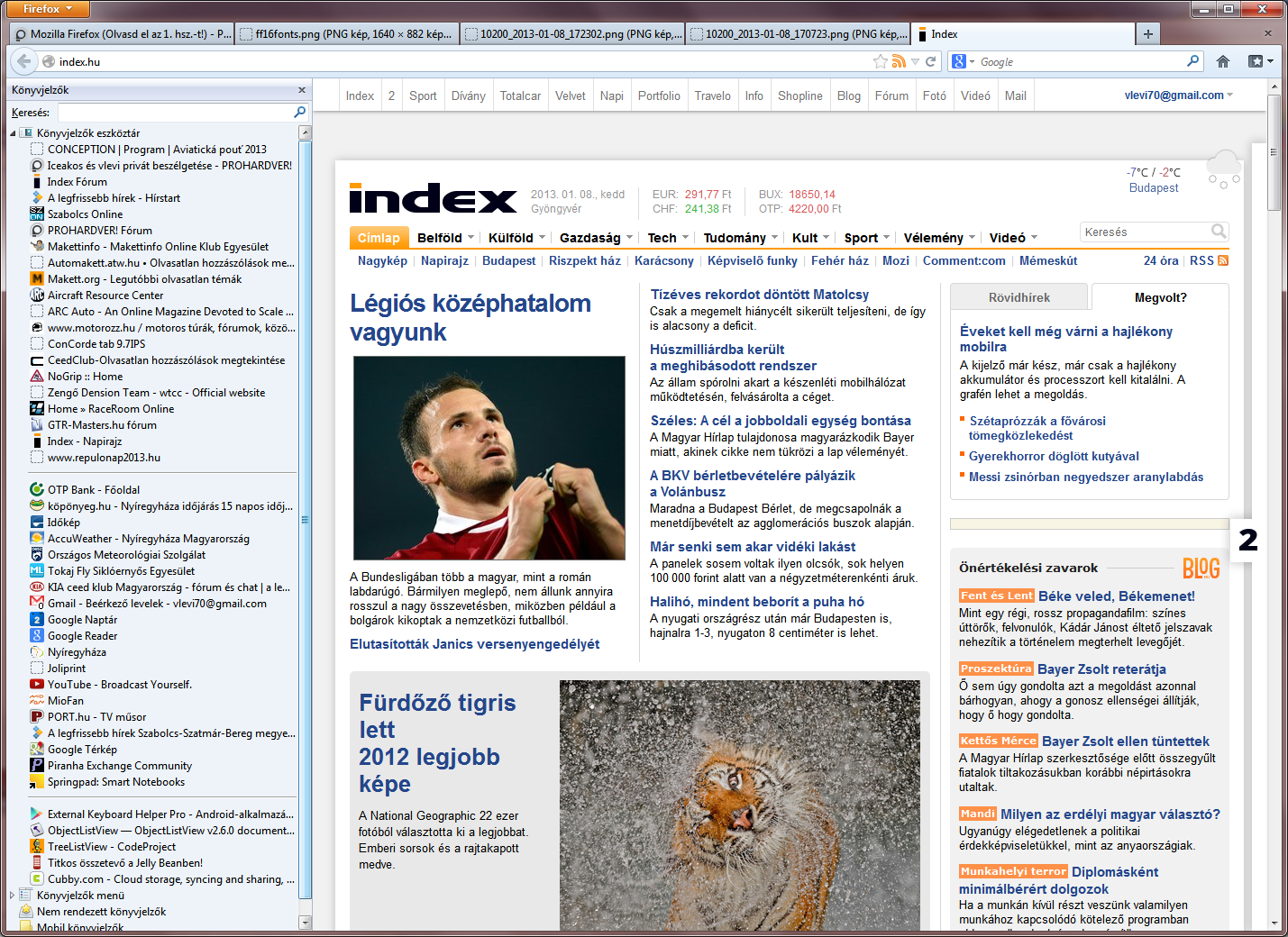Open a new tab with plus button
This screenshot has height=937, width=1288.
pos(1147,34)
